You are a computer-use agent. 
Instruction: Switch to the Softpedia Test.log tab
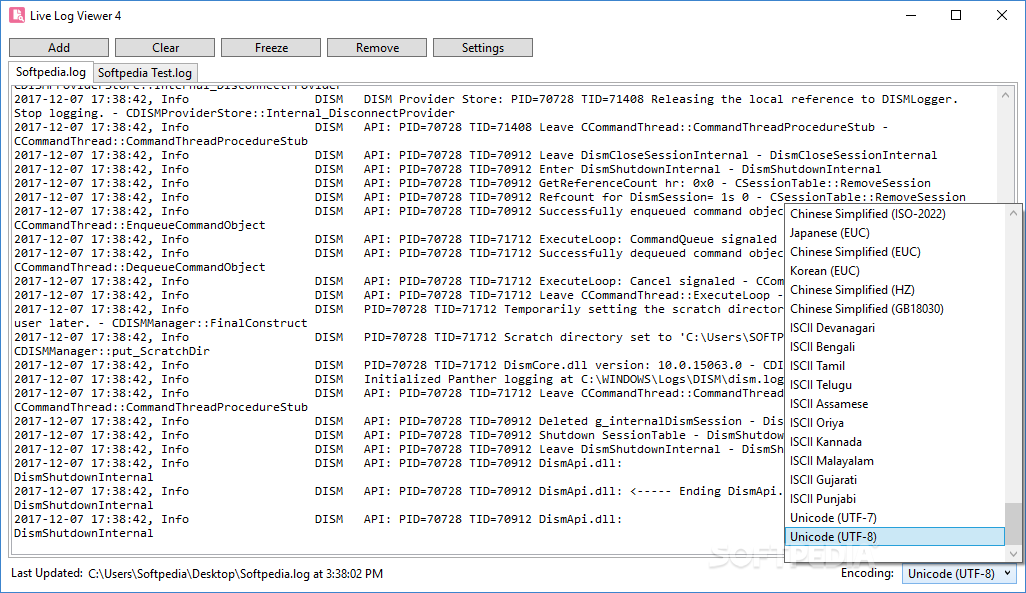pos(145,72)
